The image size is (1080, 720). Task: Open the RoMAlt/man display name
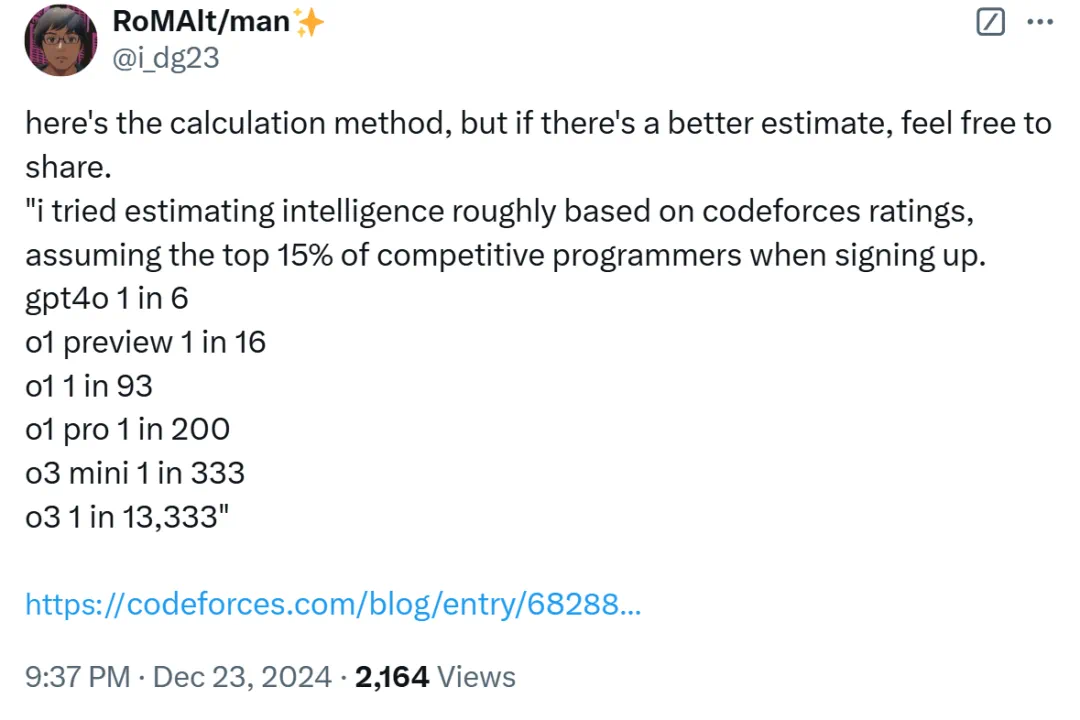pos(201,22)
